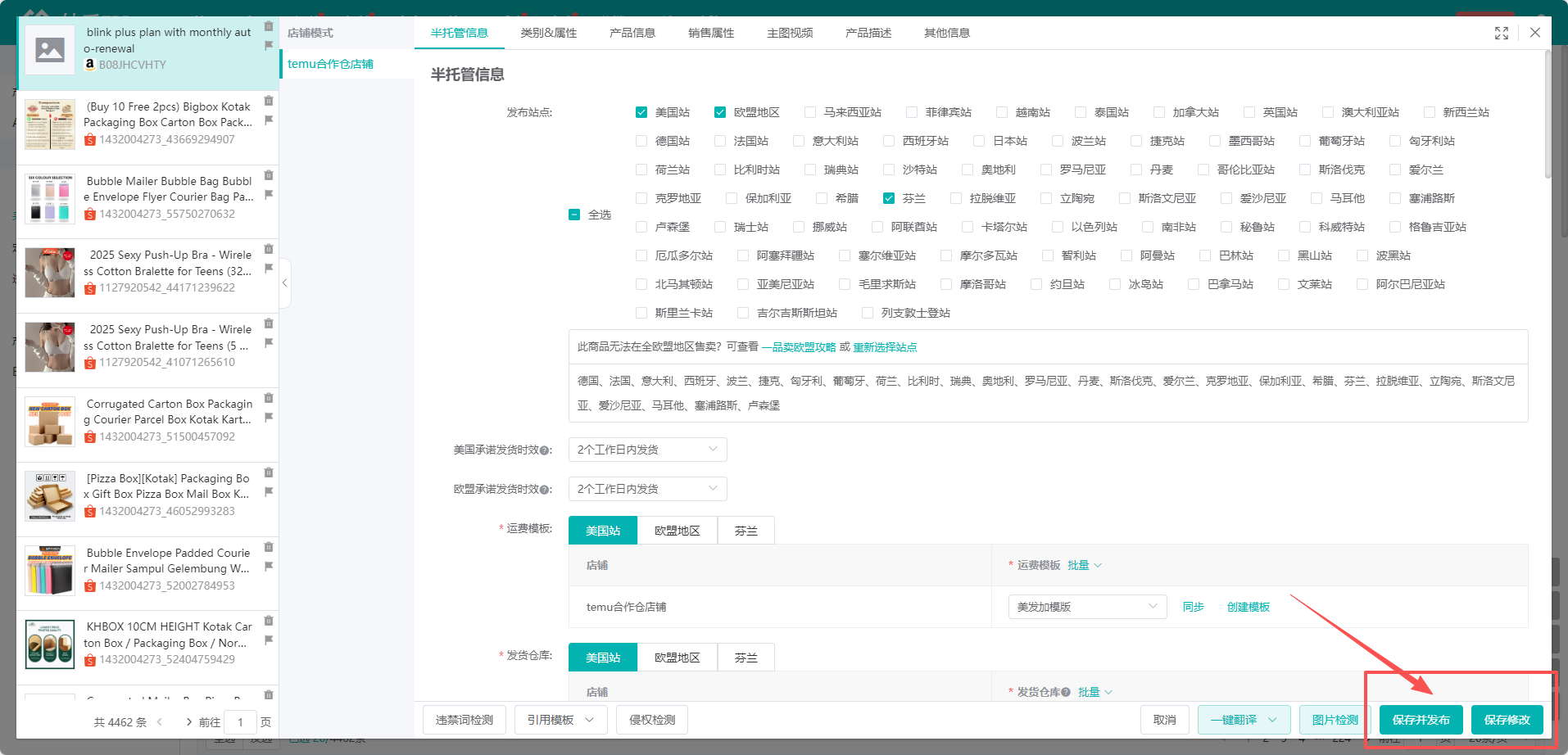Expand the 引用模板 dropdown button

pyautogui.click(x=560, y=720)
